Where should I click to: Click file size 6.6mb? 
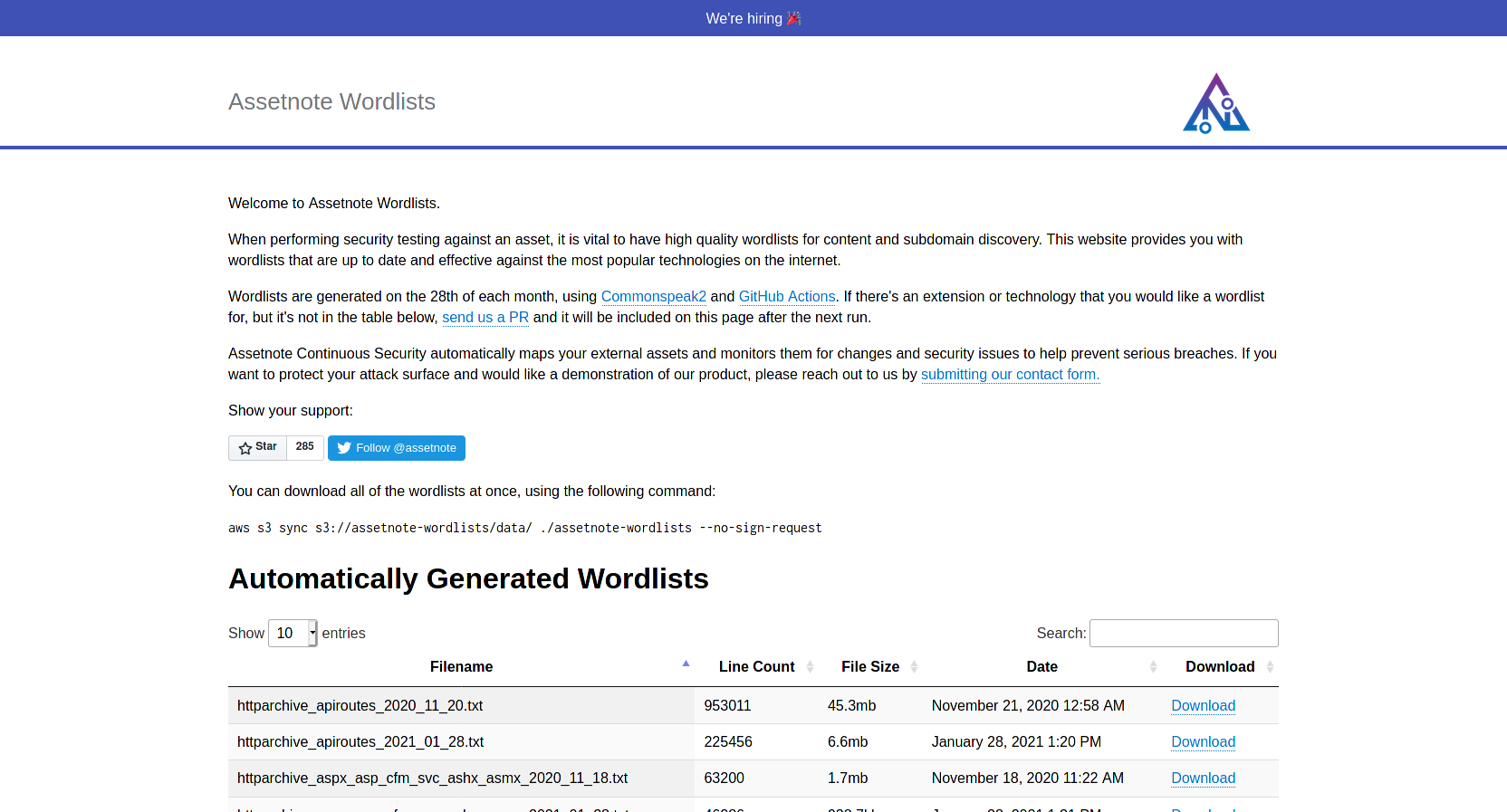click(848, 741)
